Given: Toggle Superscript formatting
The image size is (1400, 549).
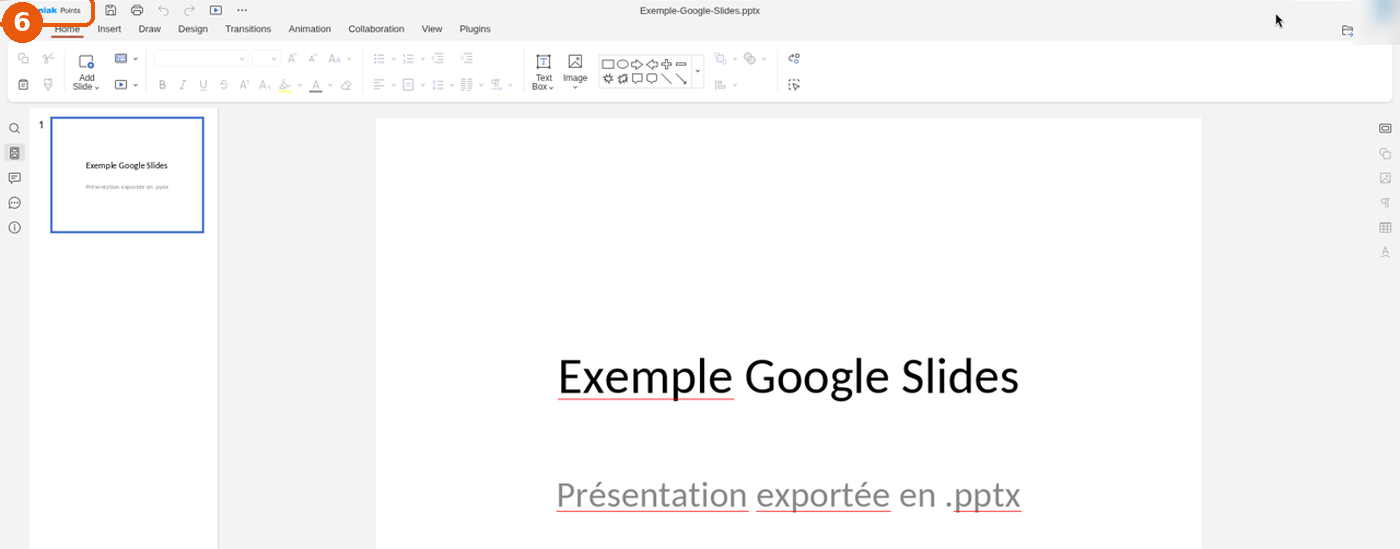Looking at the screenshot, I should coord(244,85).
